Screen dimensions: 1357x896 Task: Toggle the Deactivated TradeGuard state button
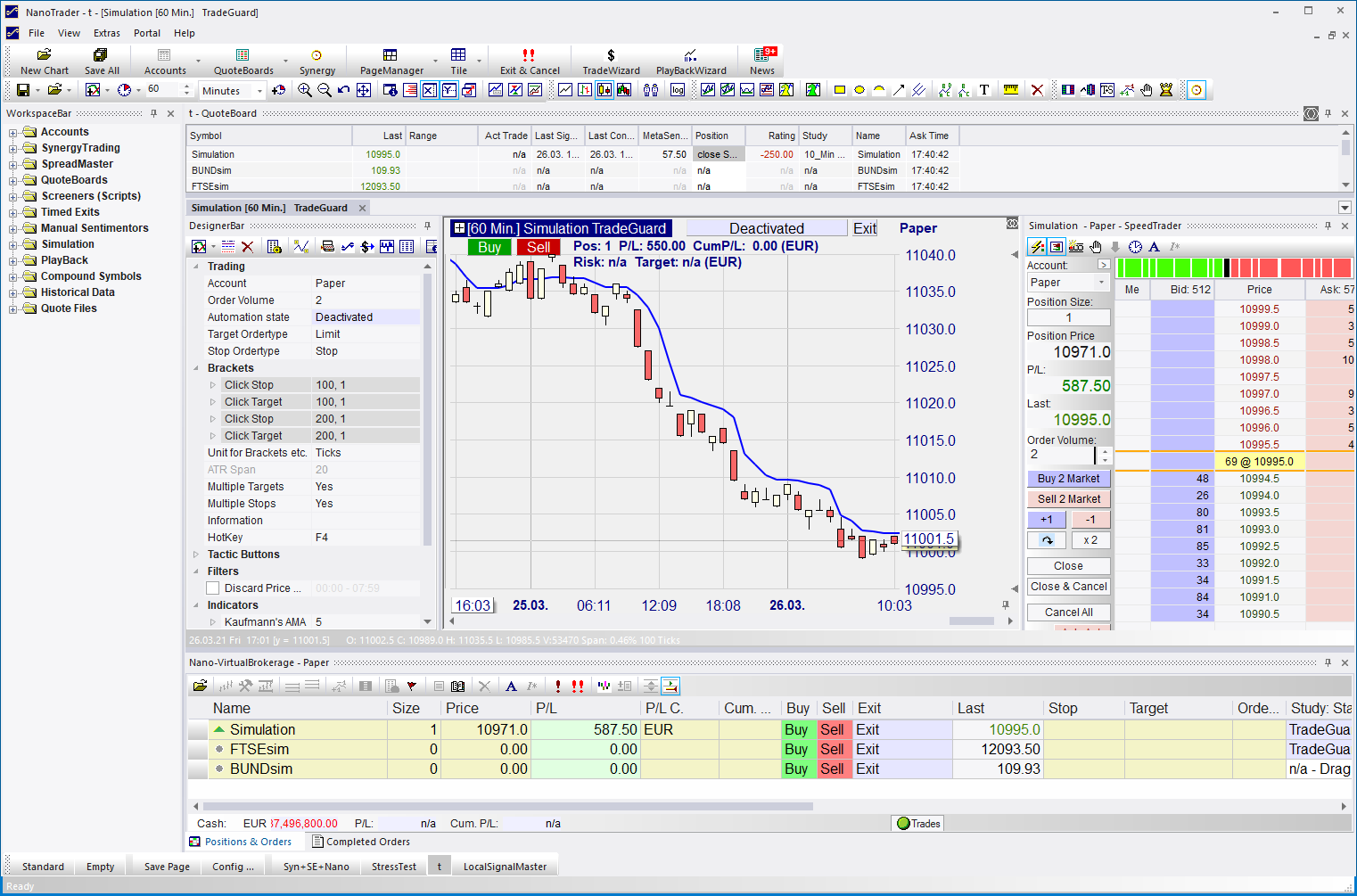coord(766,228)
